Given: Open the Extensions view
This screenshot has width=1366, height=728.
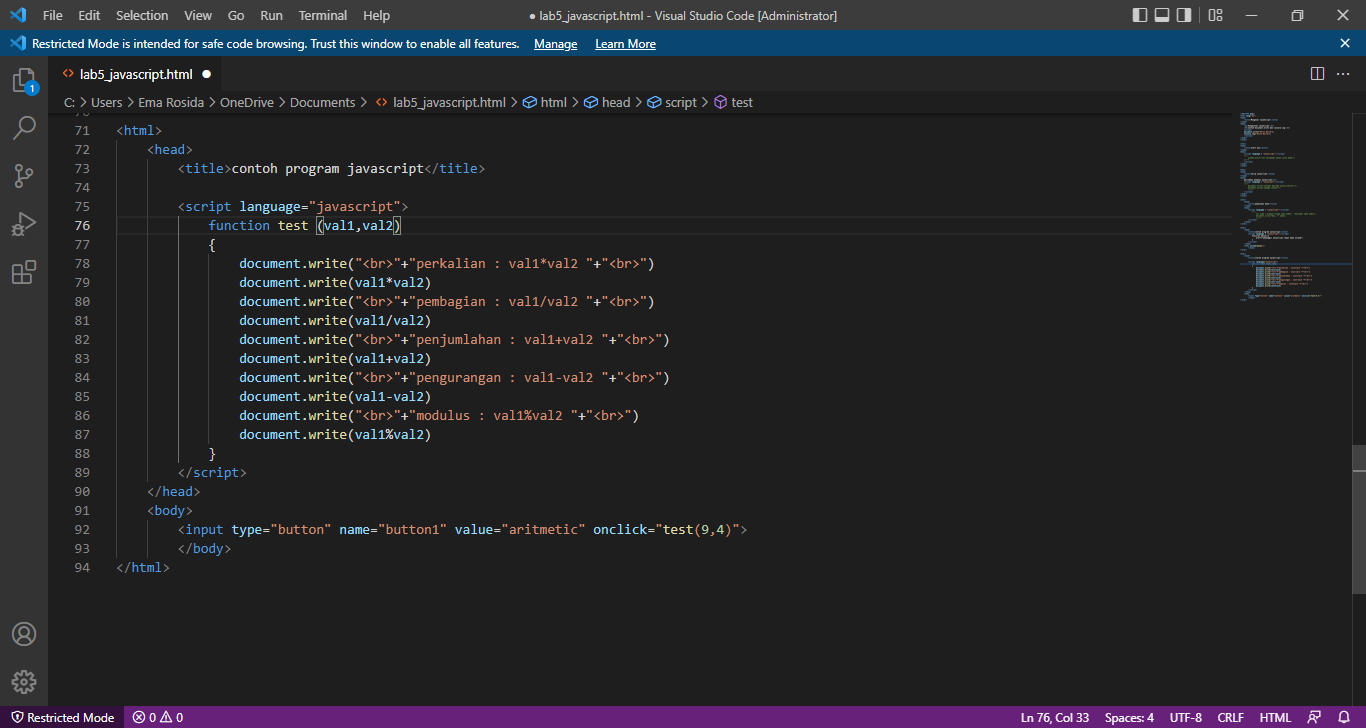Looking at the screenshot, I should (24, 272).
